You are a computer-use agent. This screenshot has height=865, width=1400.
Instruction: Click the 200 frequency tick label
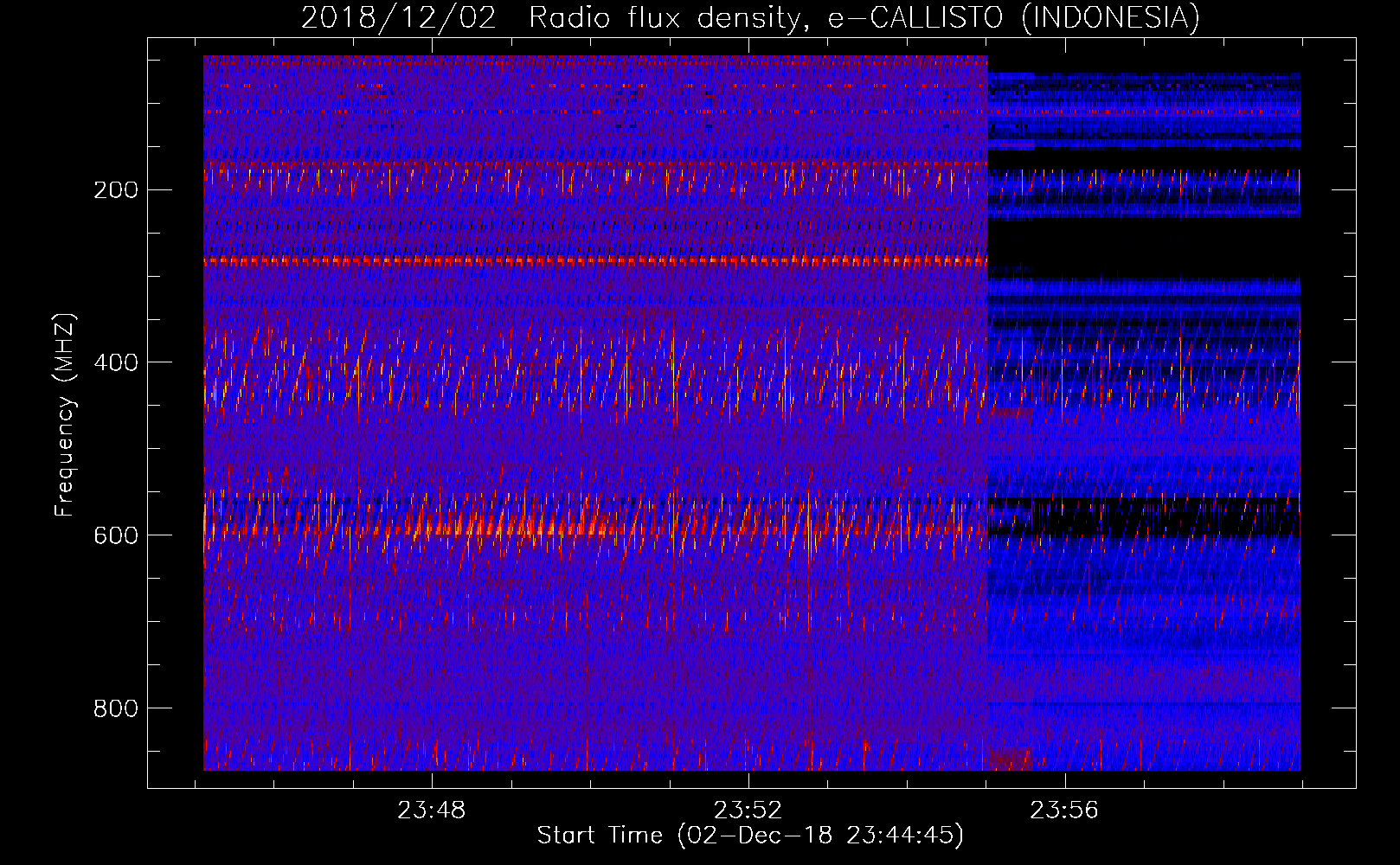pyautogui.click(x=116, y=190)
